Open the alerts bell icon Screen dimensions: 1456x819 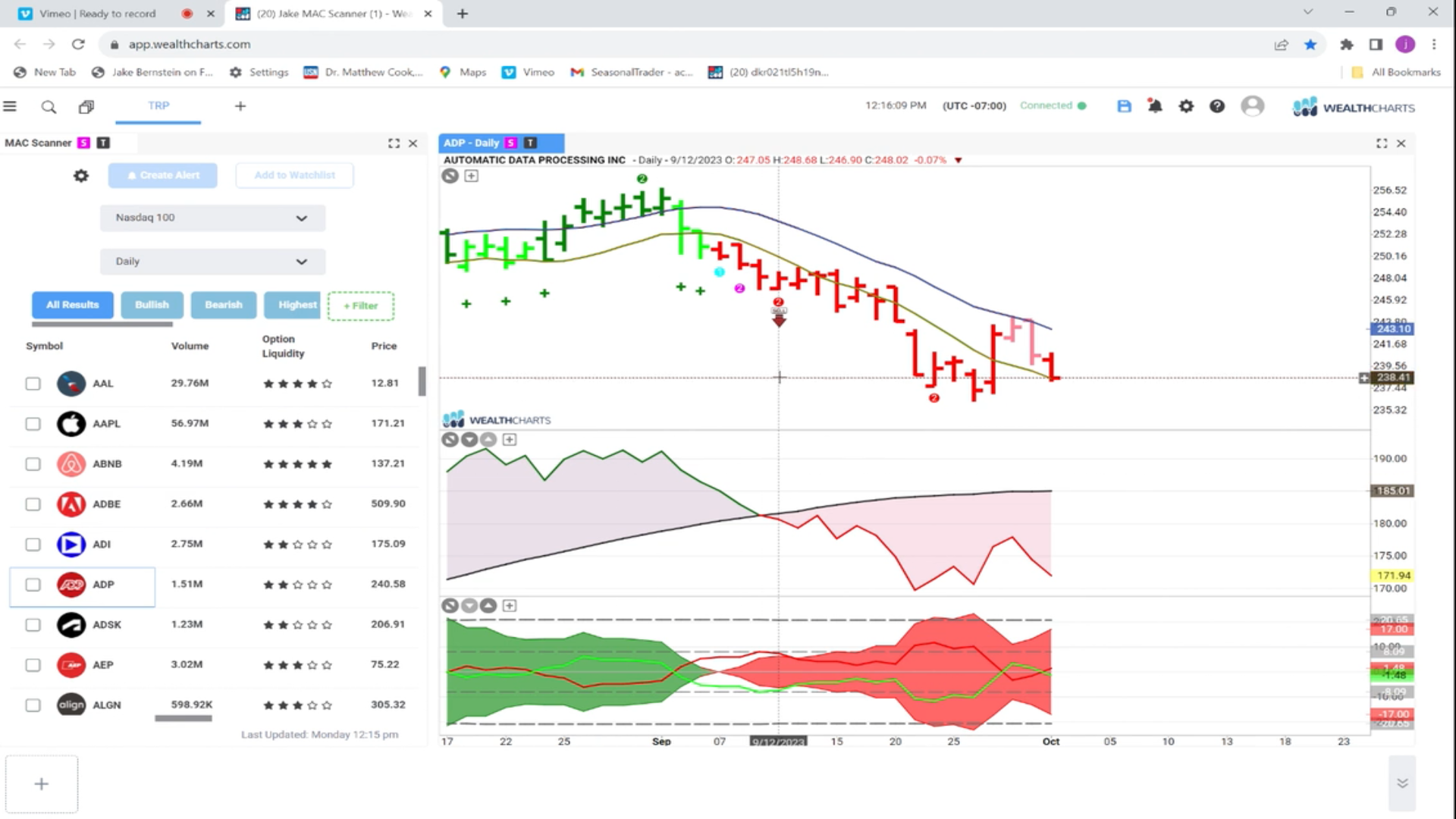pos(1155,106)
